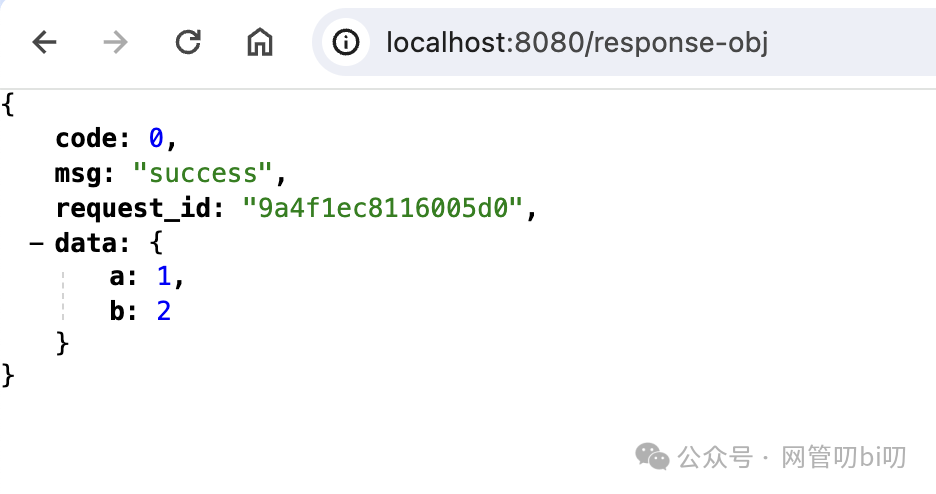Reload the page with refresh icon

pos(188,42)
